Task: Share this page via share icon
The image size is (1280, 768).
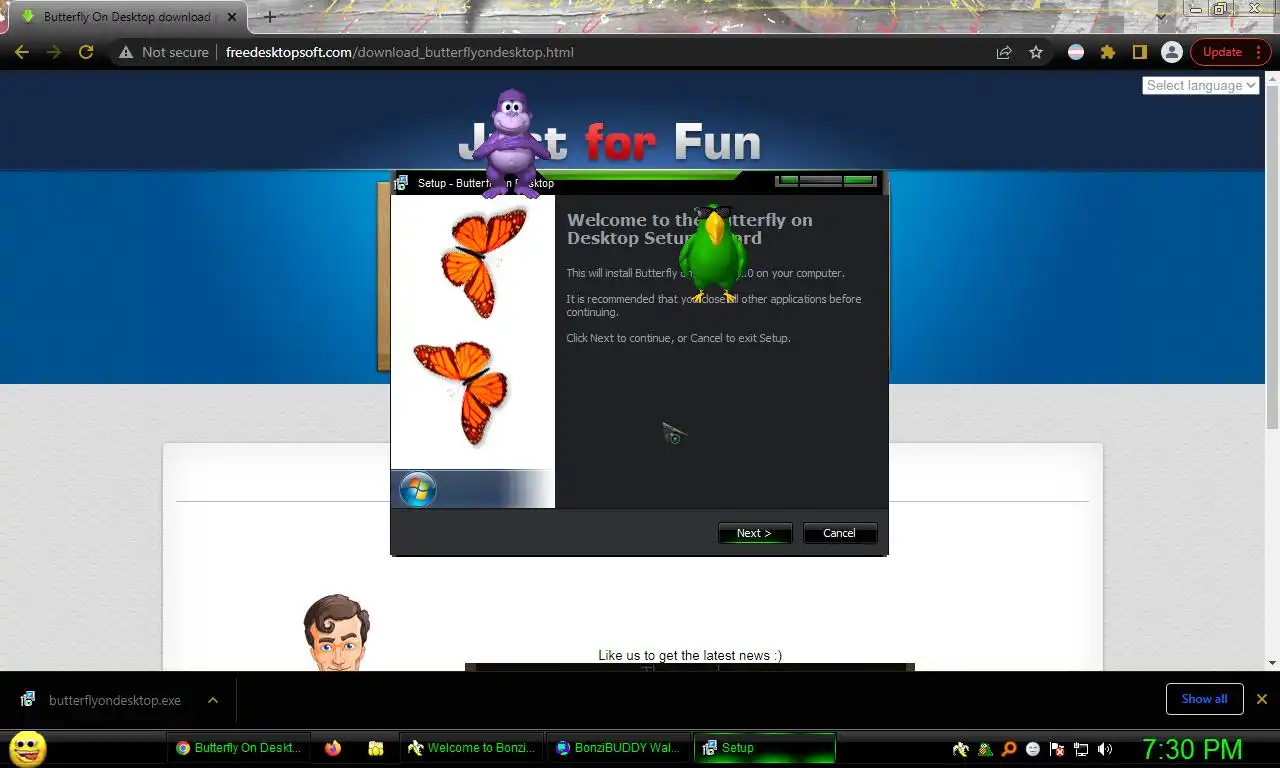Action: pos(1004,52)
